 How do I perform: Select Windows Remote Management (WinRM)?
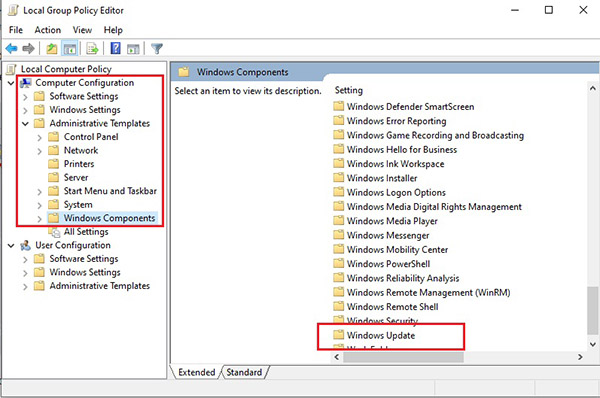click(x=428, y=292)
